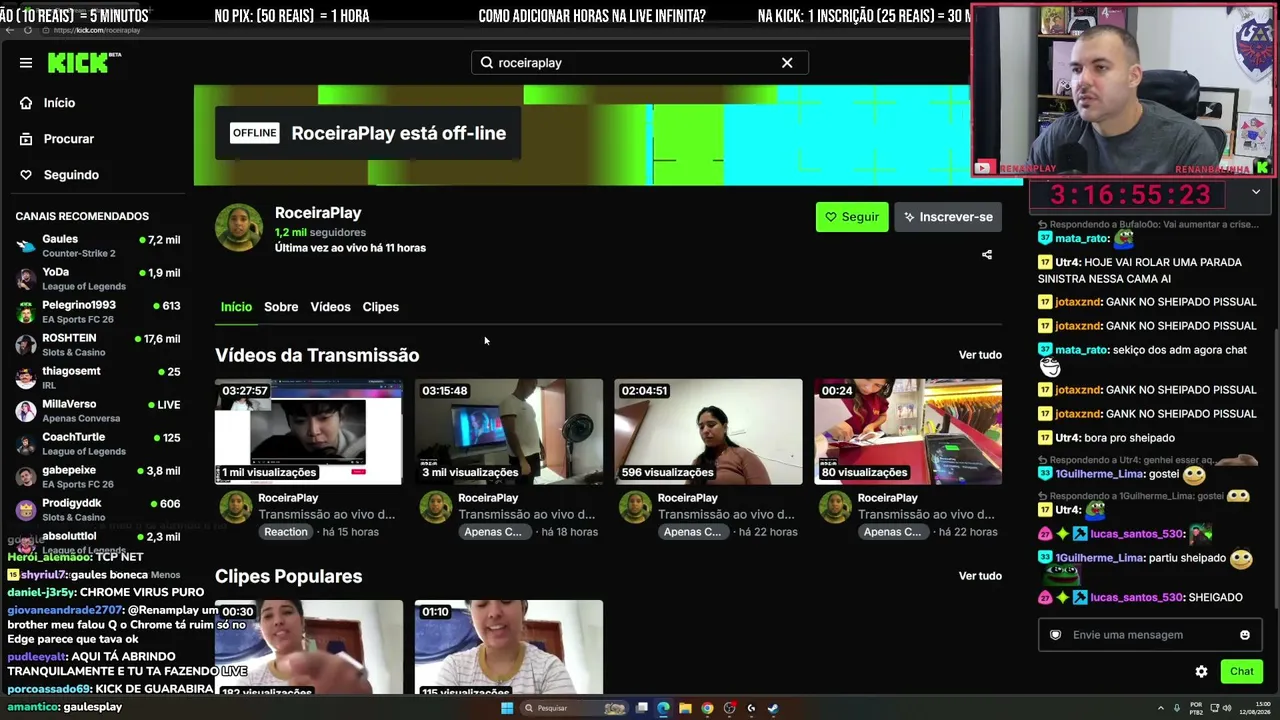Viewport: 1280px width, 720px height.
Task: Click the taskbar microphone icon
Action: click(x=1177, y=708)
